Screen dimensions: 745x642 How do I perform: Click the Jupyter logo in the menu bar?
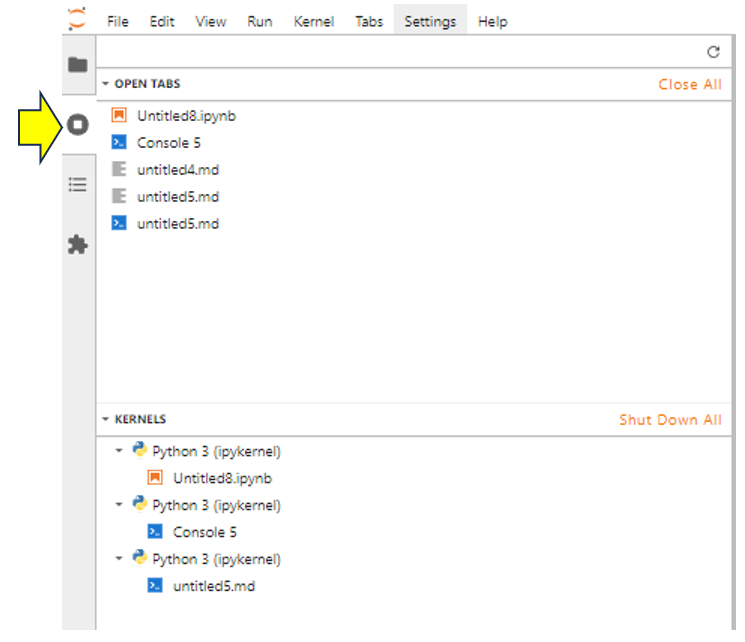point(77,20)
